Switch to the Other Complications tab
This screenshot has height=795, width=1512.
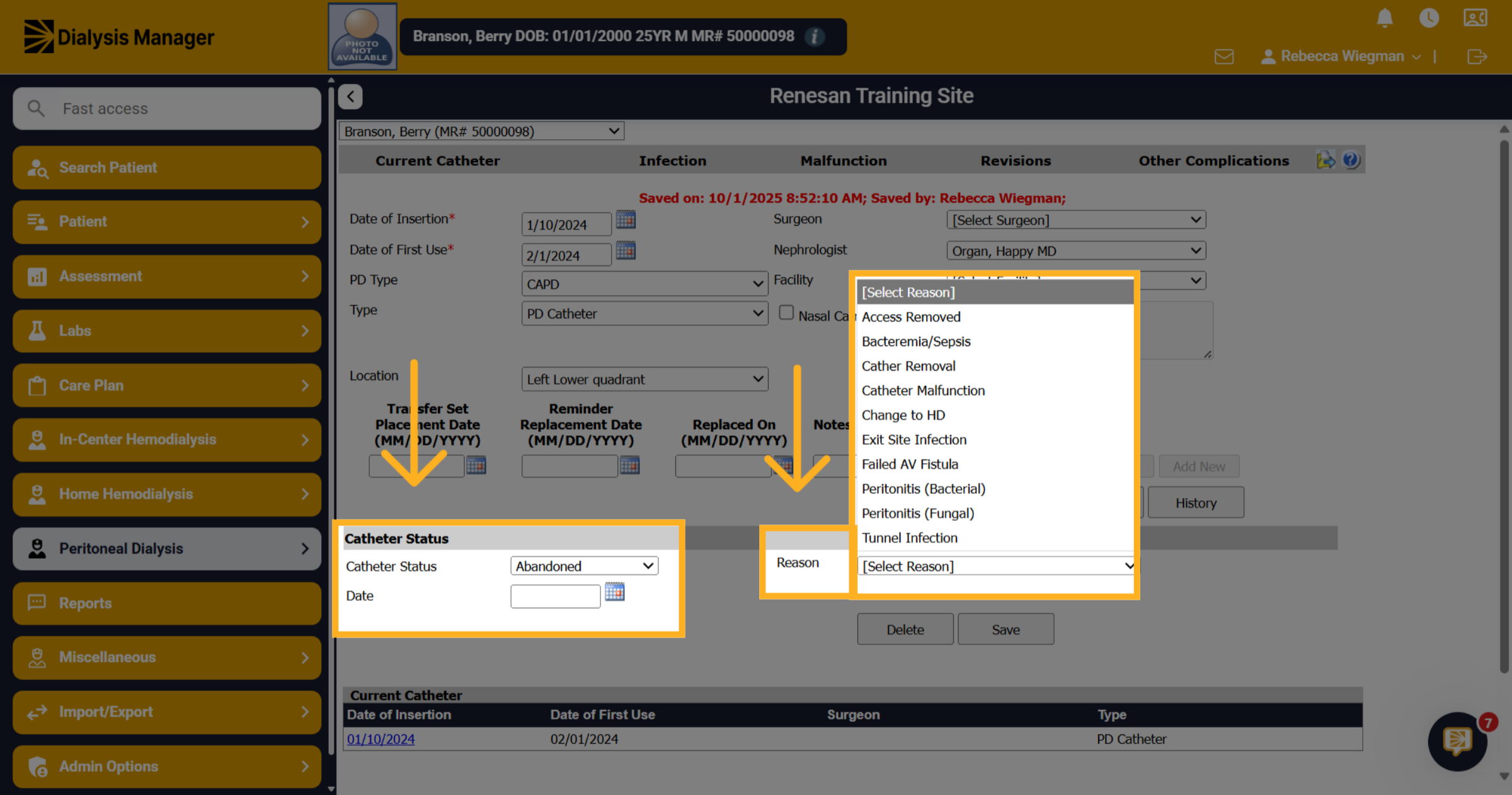click(1213, 161)
